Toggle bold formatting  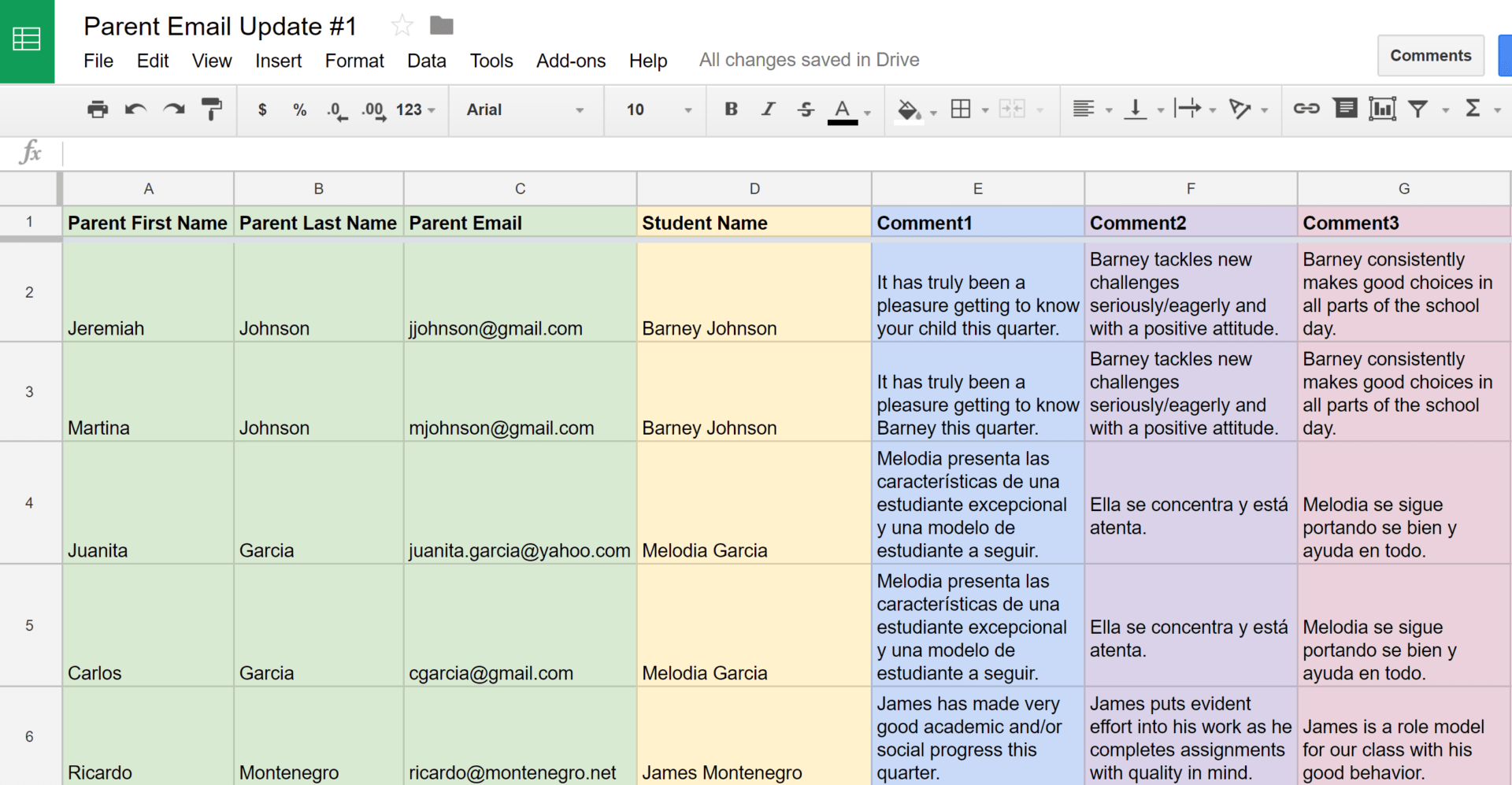pos(731,109)
